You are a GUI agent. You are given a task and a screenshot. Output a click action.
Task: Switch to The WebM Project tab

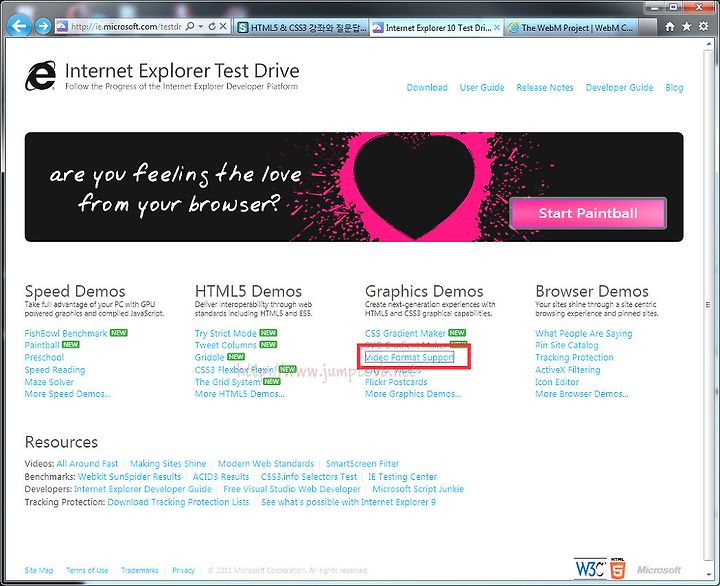571,28
